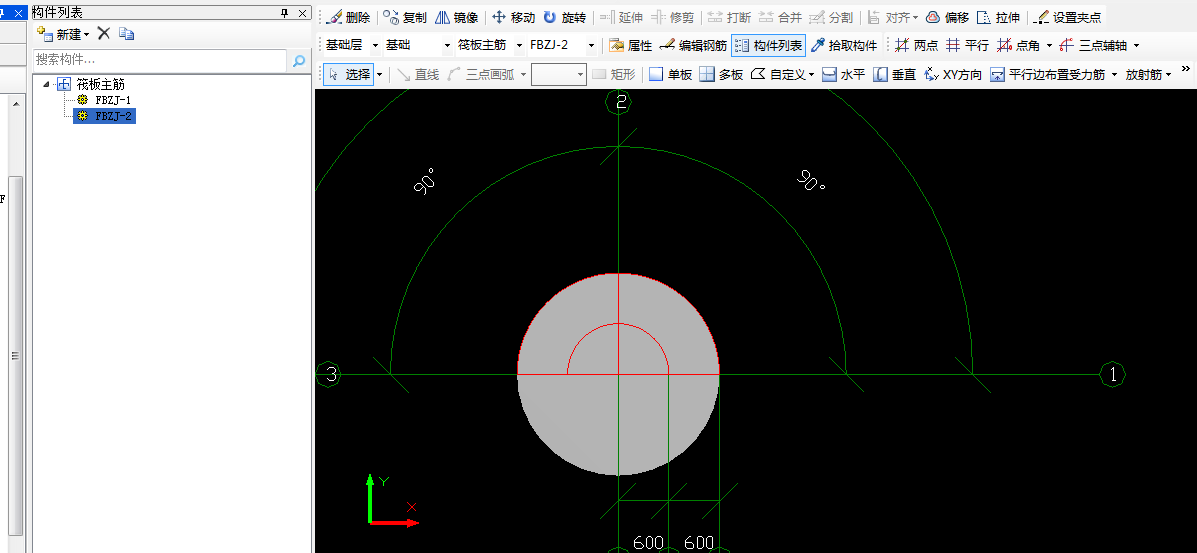Activate the 偏移 (Offset) tool

coord(948,17)
